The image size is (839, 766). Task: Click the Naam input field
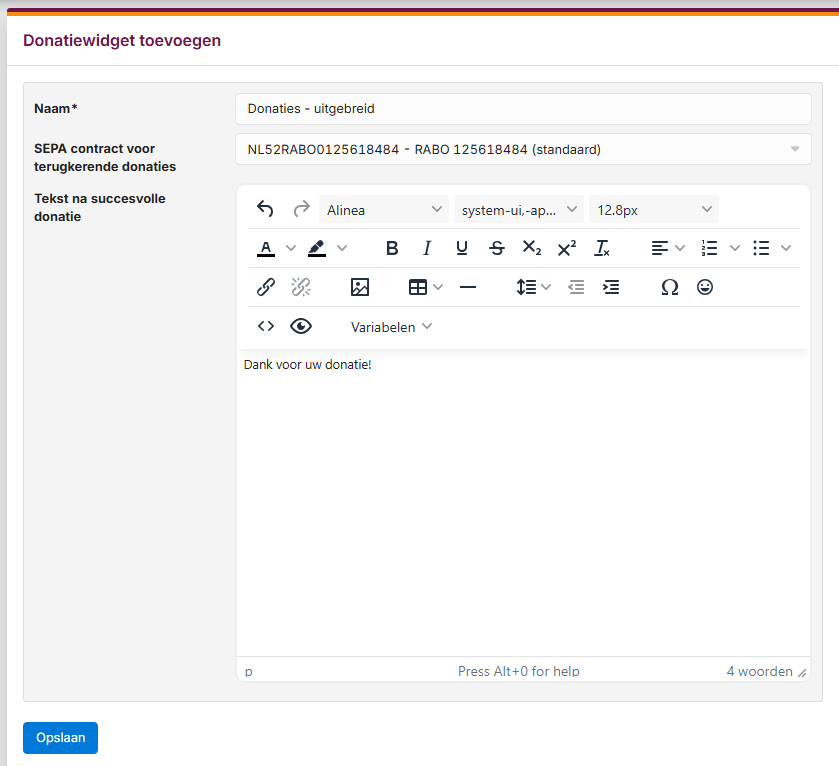[x=523, y=109]
